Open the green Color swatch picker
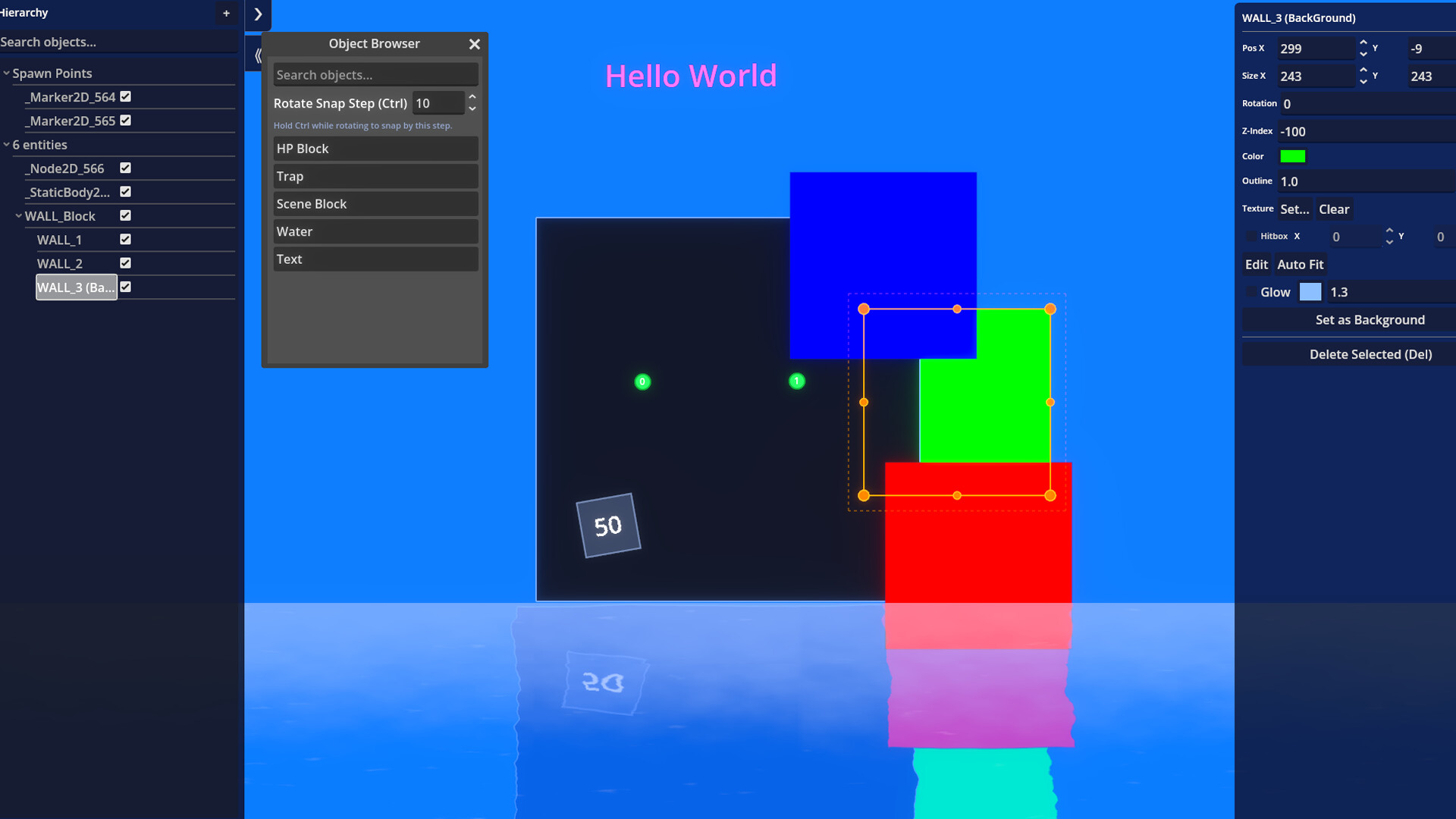 point(1294,155)
